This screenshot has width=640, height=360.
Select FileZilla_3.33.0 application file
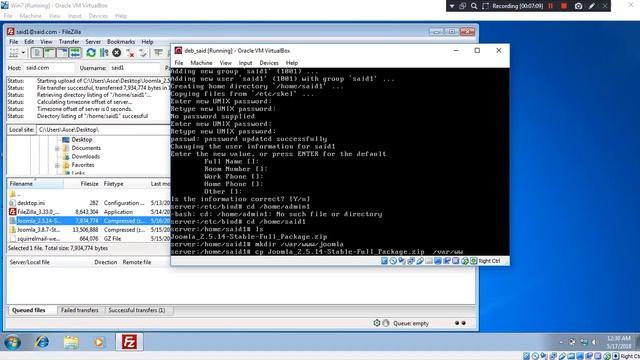point(89,212)
